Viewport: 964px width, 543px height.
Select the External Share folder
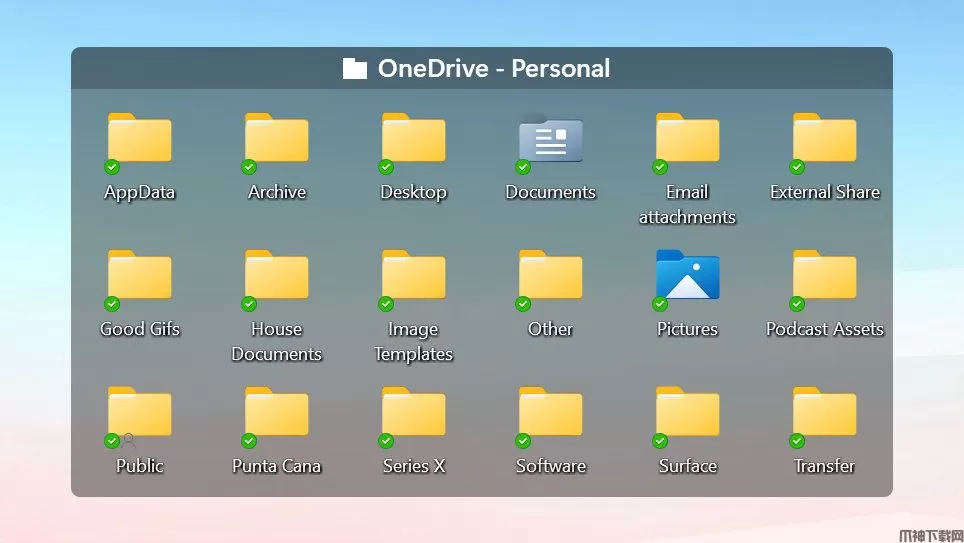pyautogui.click(x=824, y=139)
